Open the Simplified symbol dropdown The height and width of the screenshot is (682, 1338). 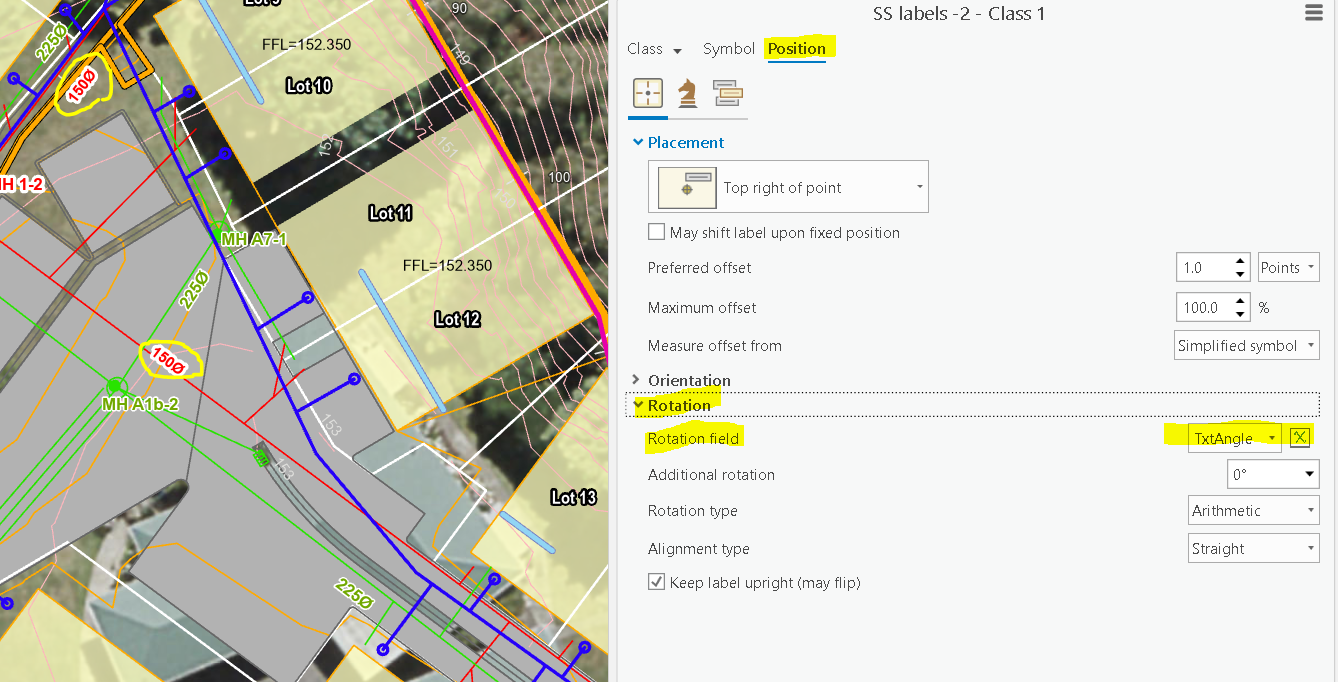click(x=1246, y=345)
